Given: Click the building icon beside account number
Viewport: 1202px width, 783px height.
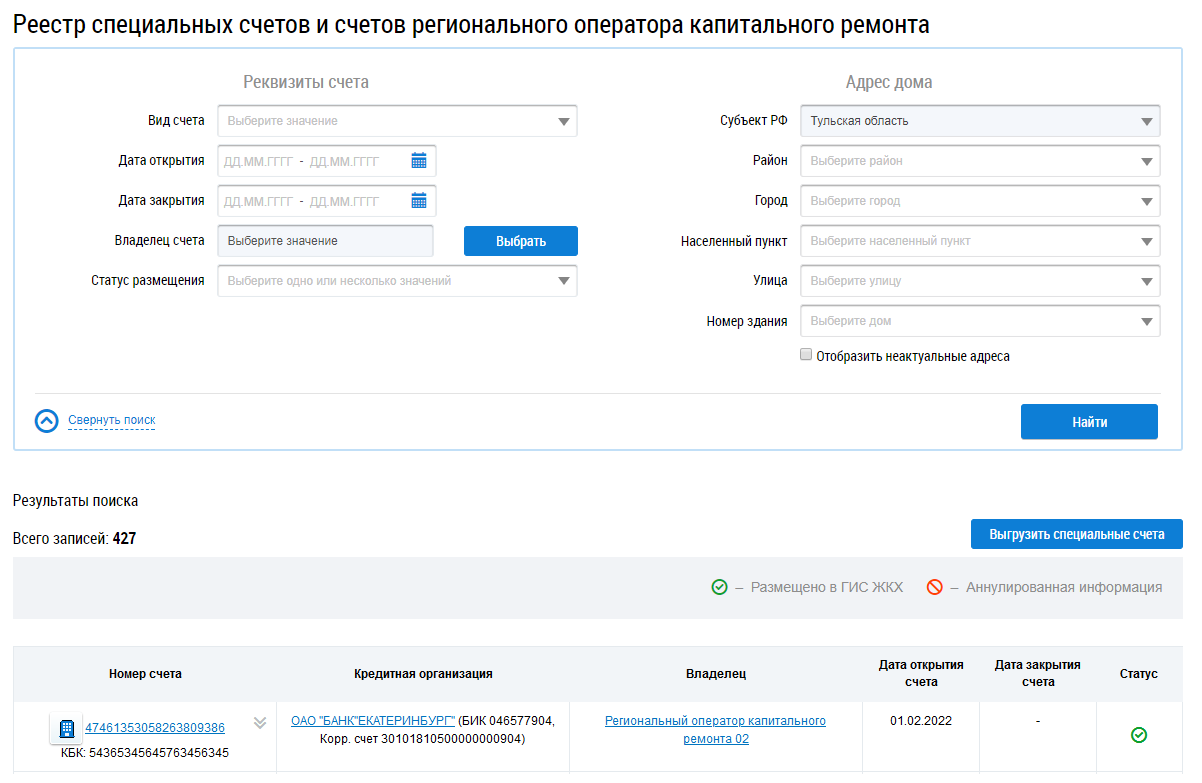Looking at the screenshot, I should click(67, 728).
